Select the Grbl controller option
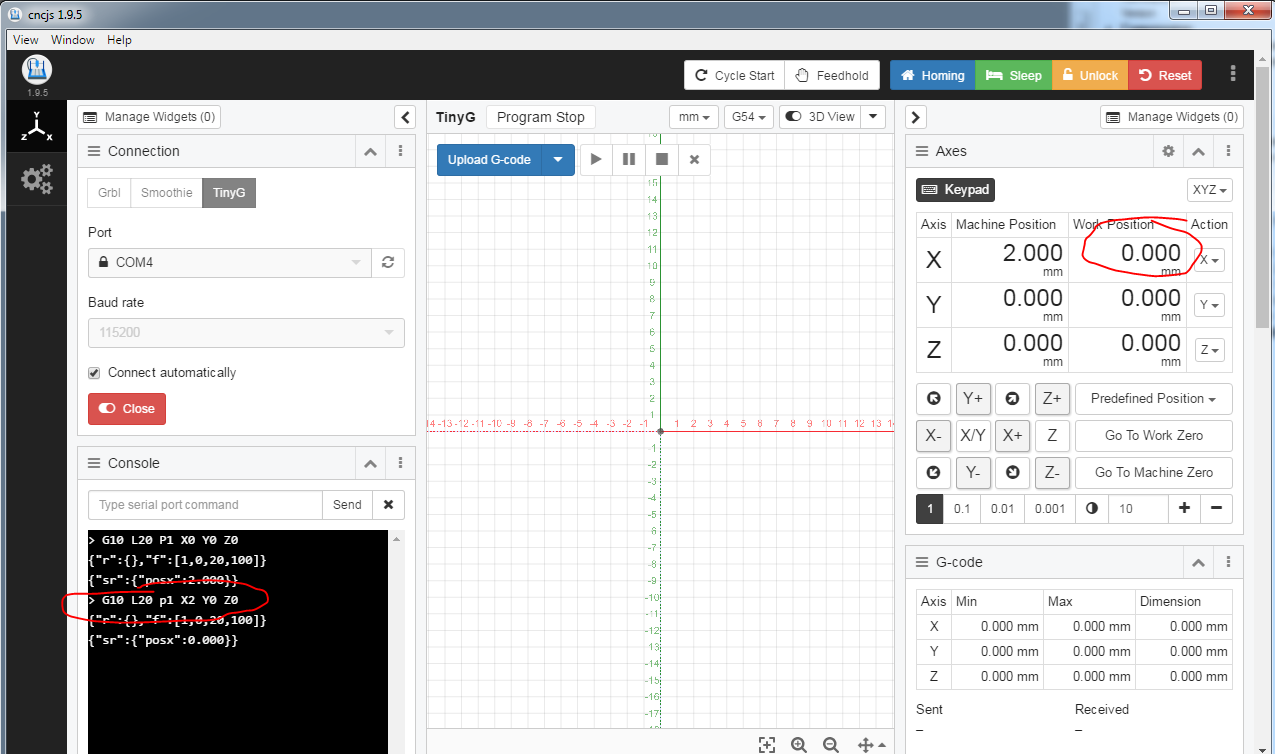This screenshot has width=1275, height=754. pyautogui.click(x=110, y=193)
